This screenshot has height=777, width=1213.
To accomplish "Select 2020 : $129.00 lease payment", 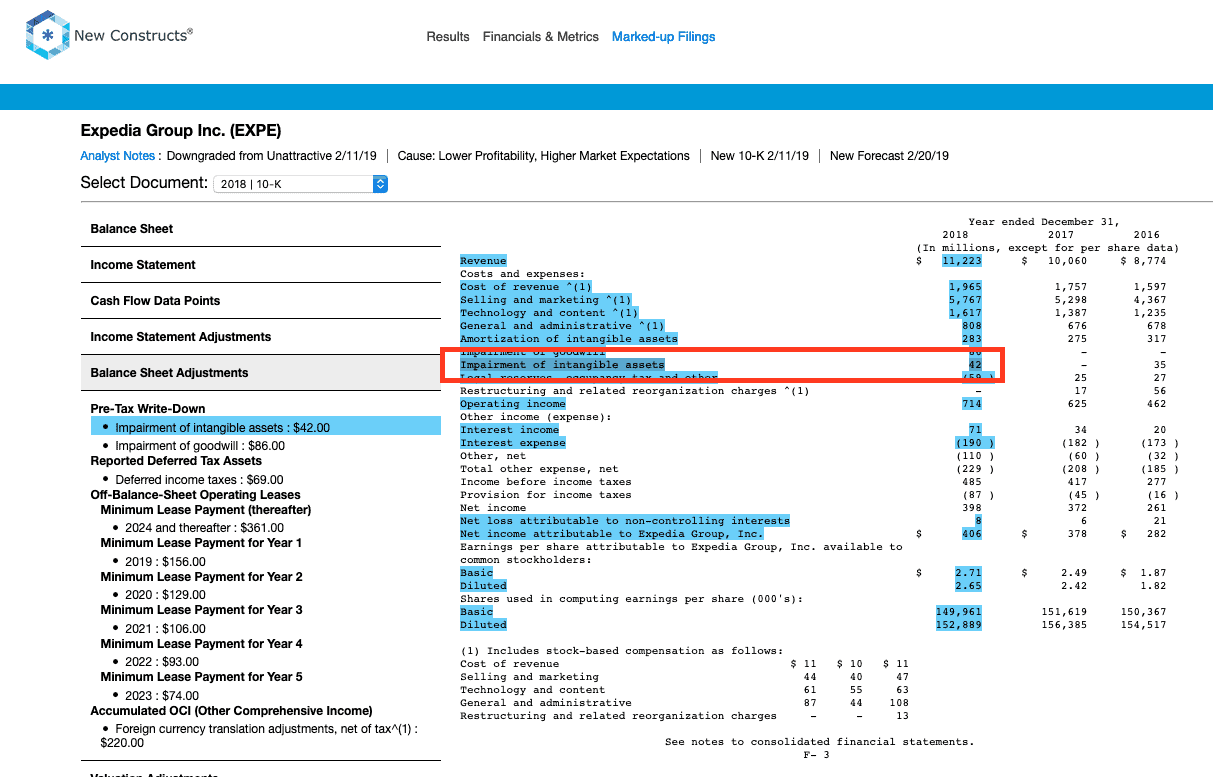I will point(165,595).
